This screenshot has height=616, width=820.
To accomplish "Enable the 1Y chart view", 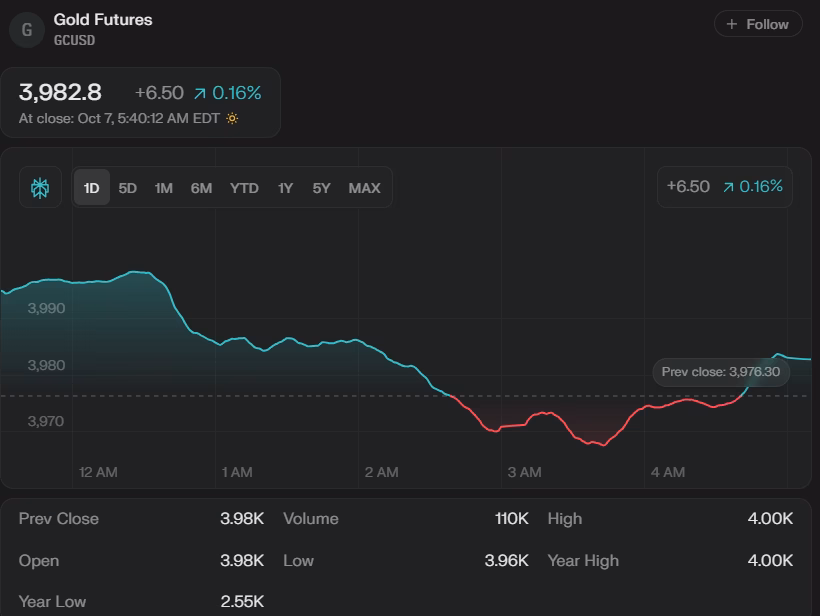I will coord(286,187).
